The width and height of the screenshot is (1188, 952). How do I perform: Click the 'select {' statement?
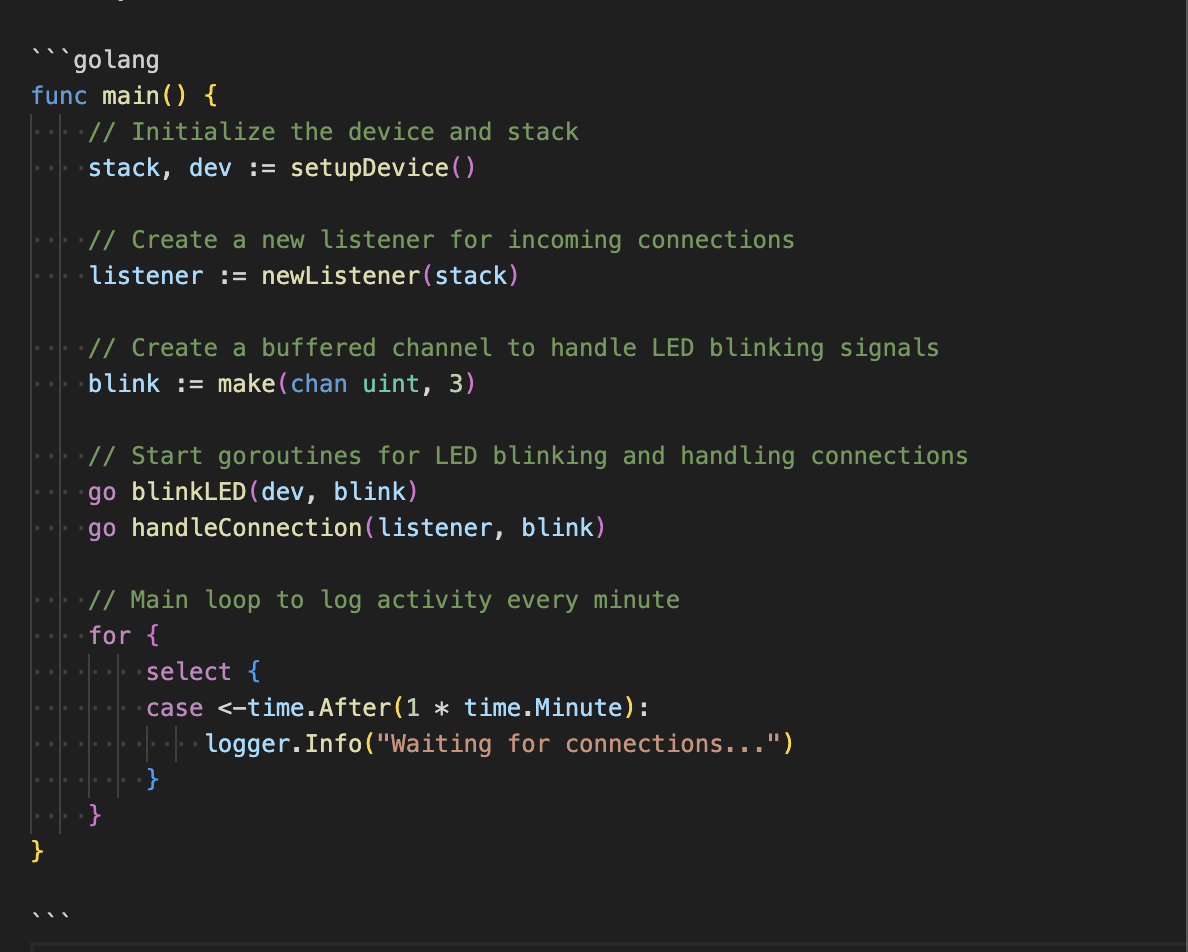[x=203, y=672]
